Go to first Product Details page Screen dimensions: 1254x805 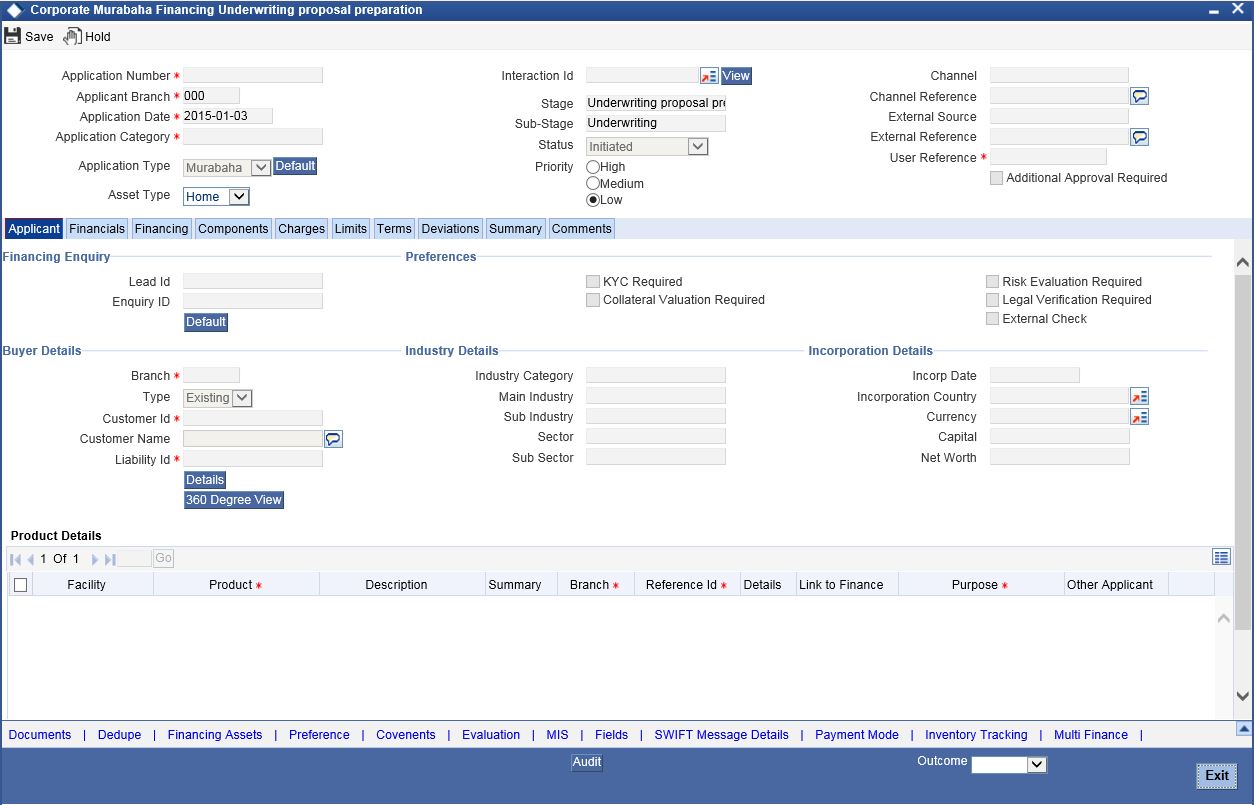click(x=16, y=559)
